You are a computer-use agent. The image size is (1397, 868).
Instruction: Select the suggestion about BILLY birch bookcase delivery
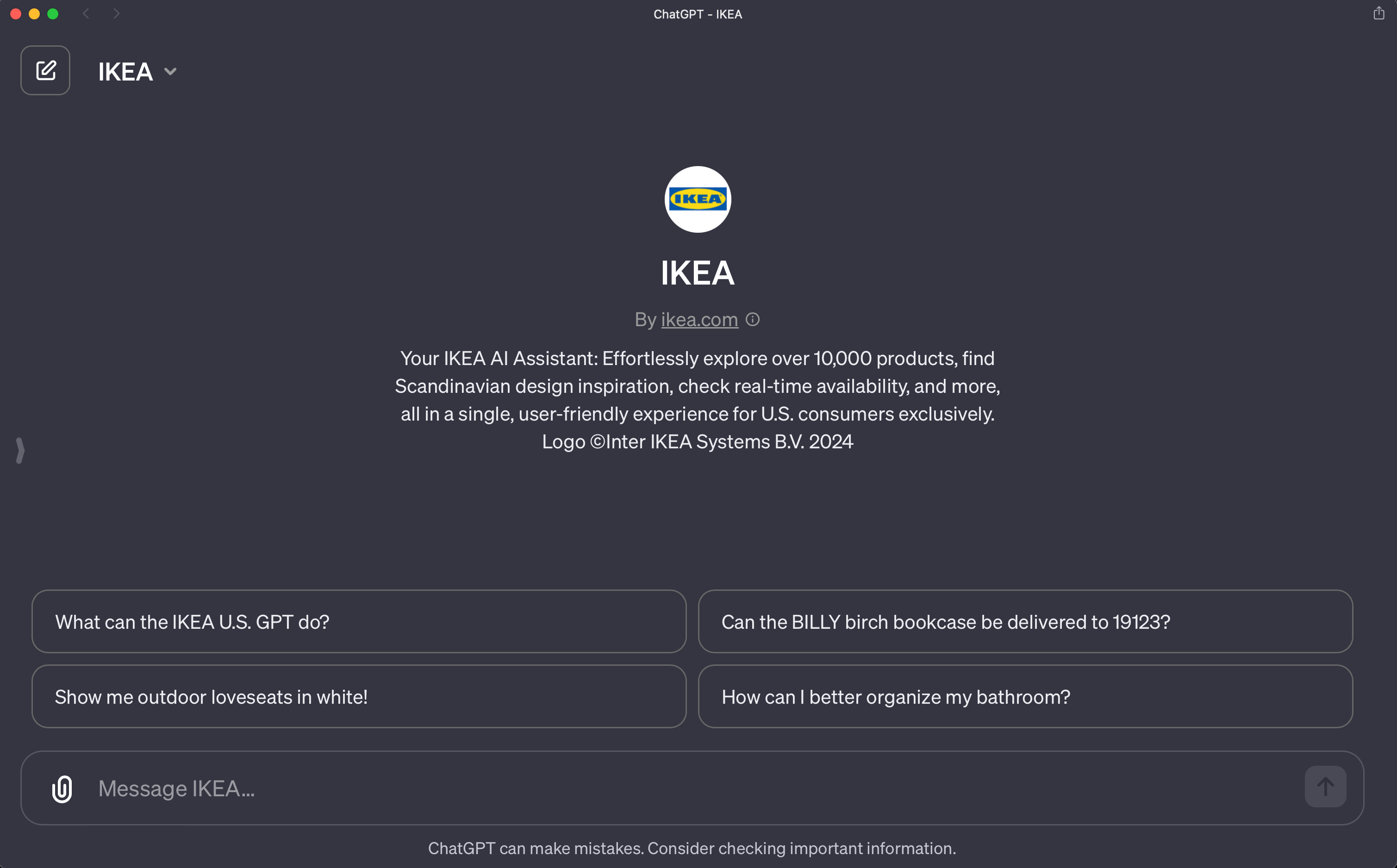point(1025,622)
